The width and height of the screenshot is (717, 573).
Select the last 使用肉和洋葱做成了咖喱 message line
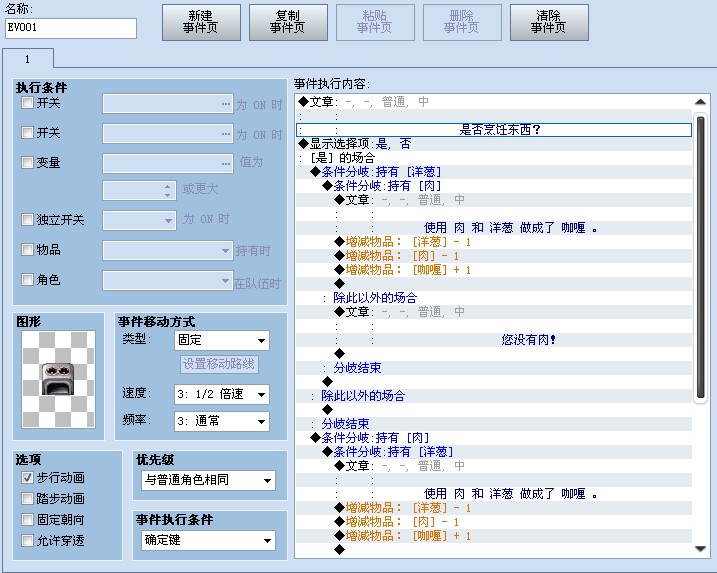[494, 494]
